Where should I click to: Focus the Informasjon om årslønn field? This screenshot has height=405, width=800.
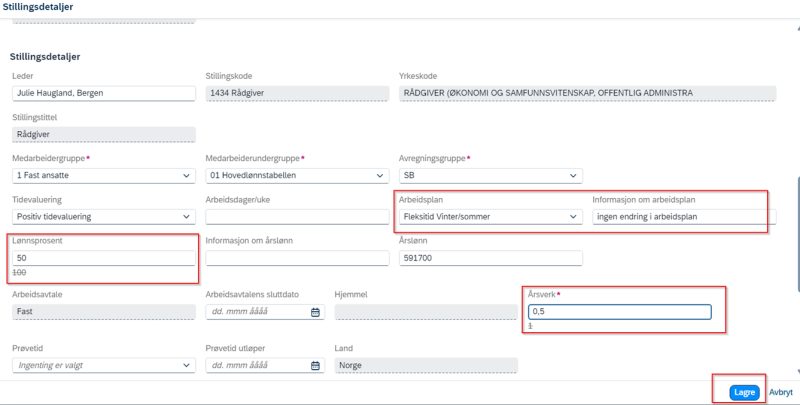tap(297, 258)
